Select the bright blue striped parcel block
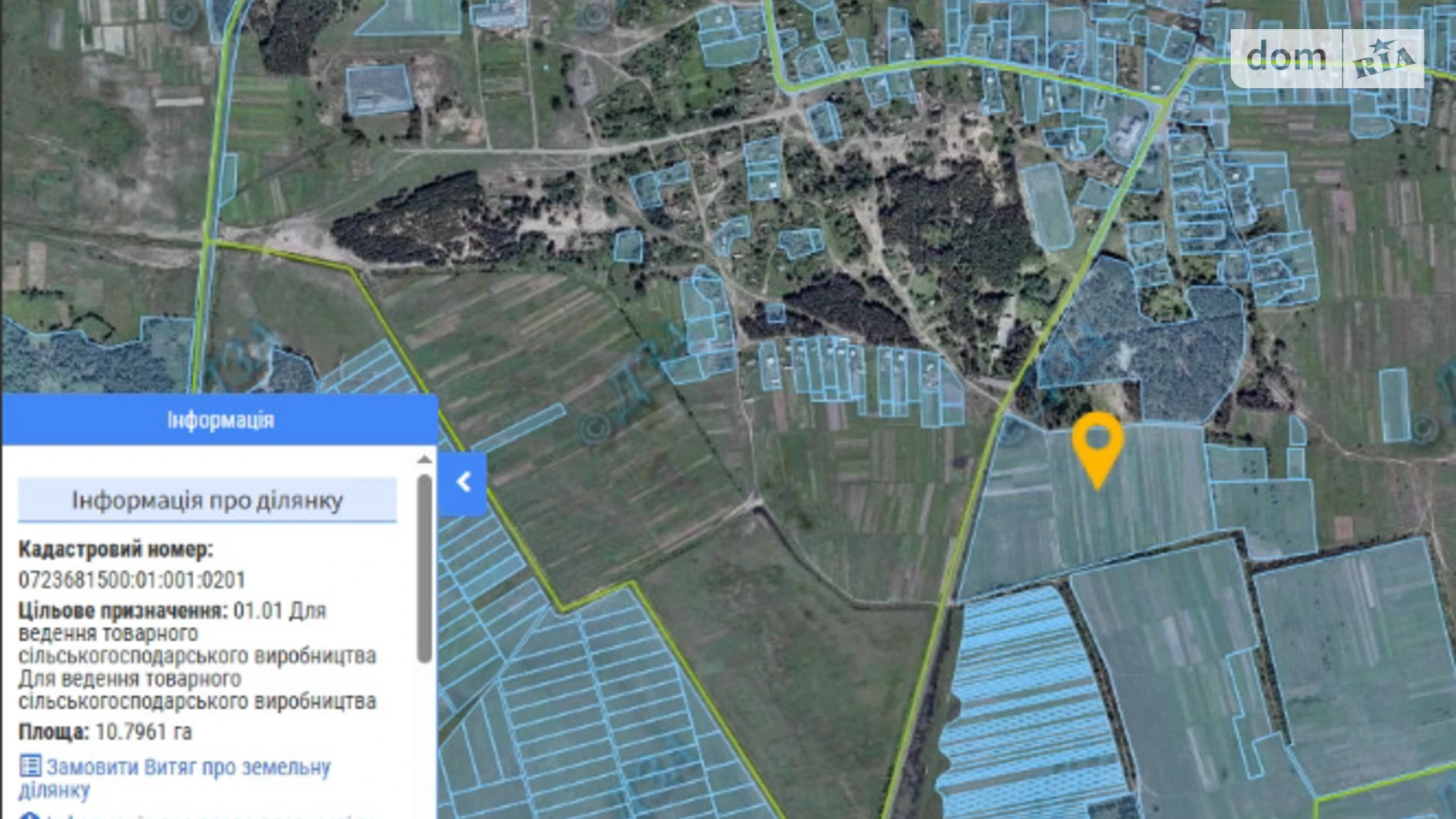Screen dimensions: 1456x819 point(1023,701)
